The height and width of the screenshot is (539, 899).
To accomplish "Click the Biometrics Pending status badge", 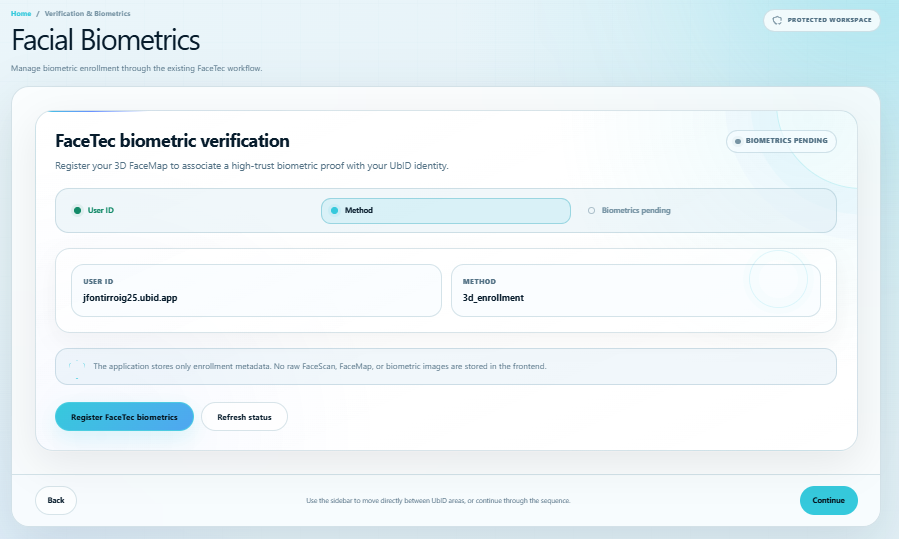I will (x=781, y=141).
